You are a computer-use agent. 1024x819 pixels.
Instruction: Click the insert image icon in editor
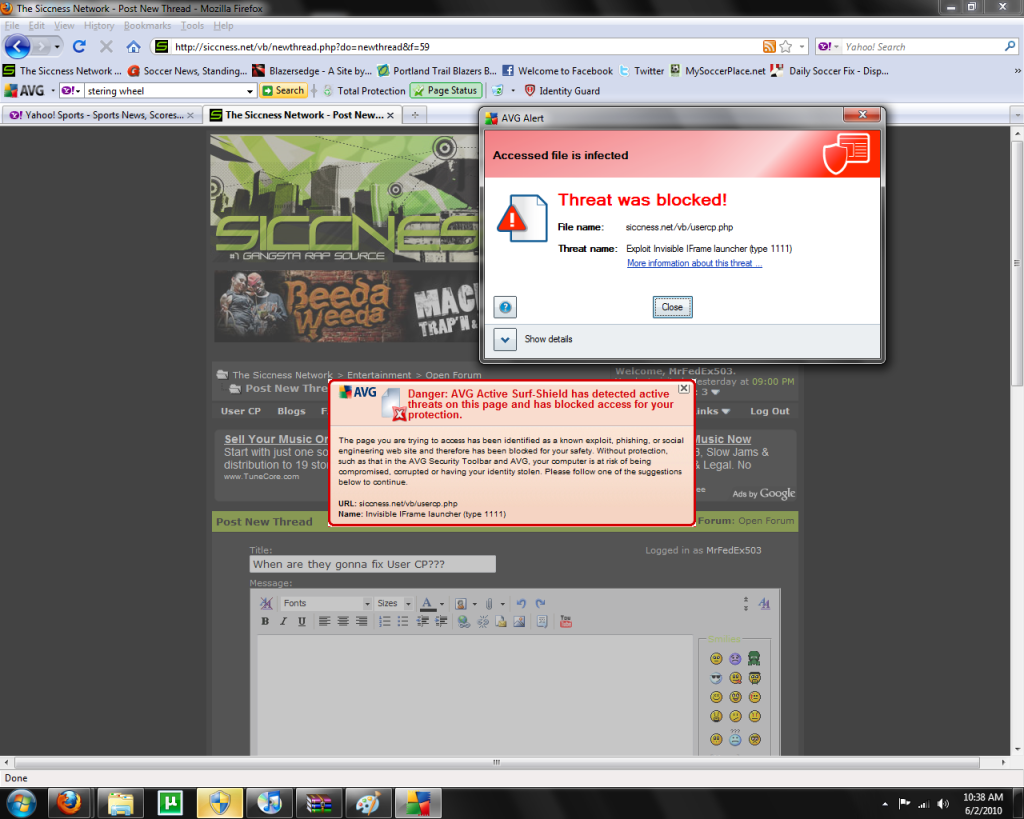click(519, 621)
